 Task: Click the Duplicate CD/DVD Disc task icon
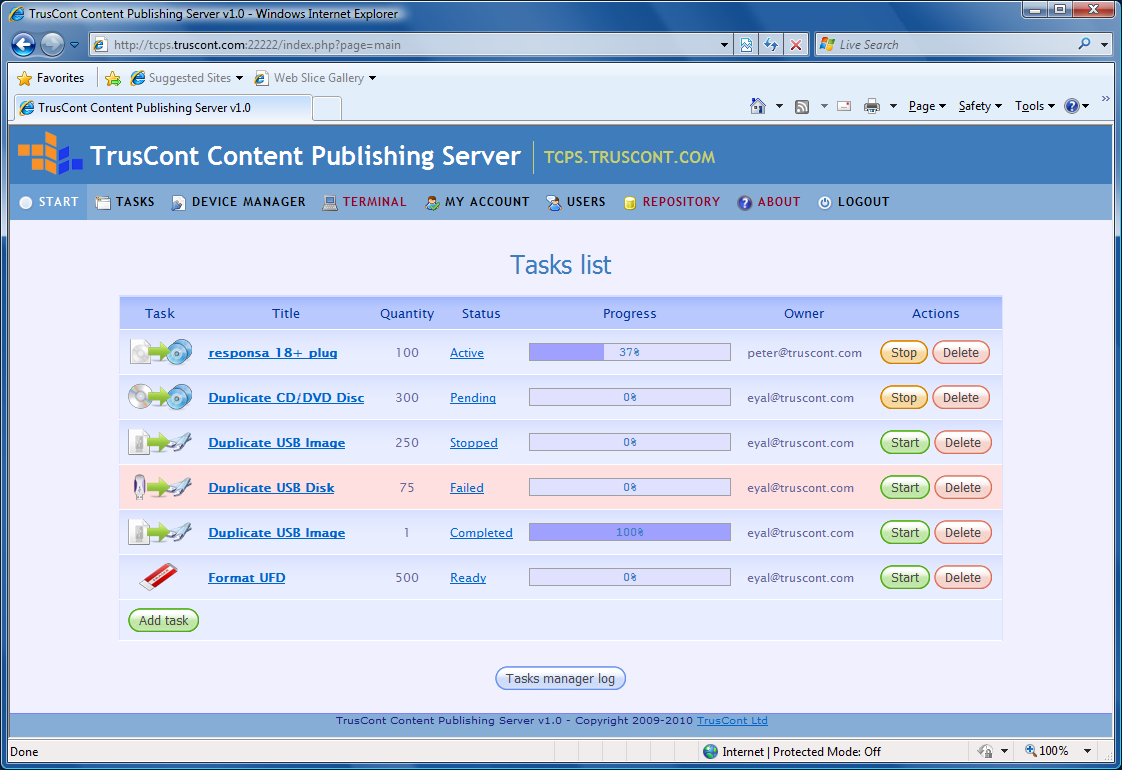pos(160,398)
